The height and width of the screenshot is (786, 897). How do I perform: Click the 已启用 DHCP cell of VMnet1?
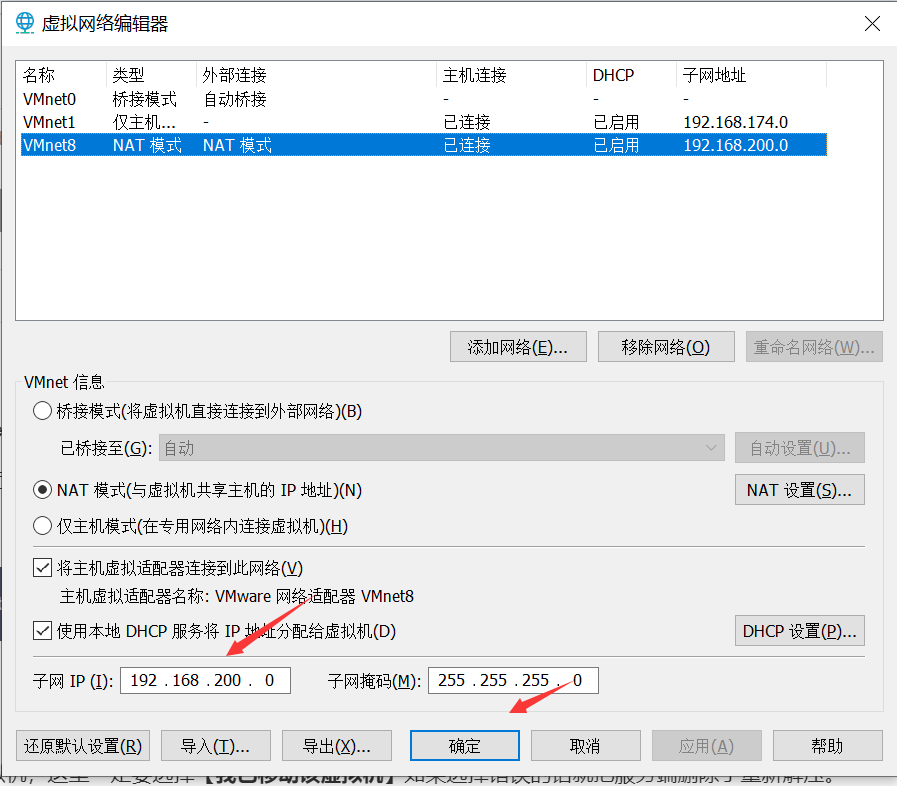click(616, 122)
